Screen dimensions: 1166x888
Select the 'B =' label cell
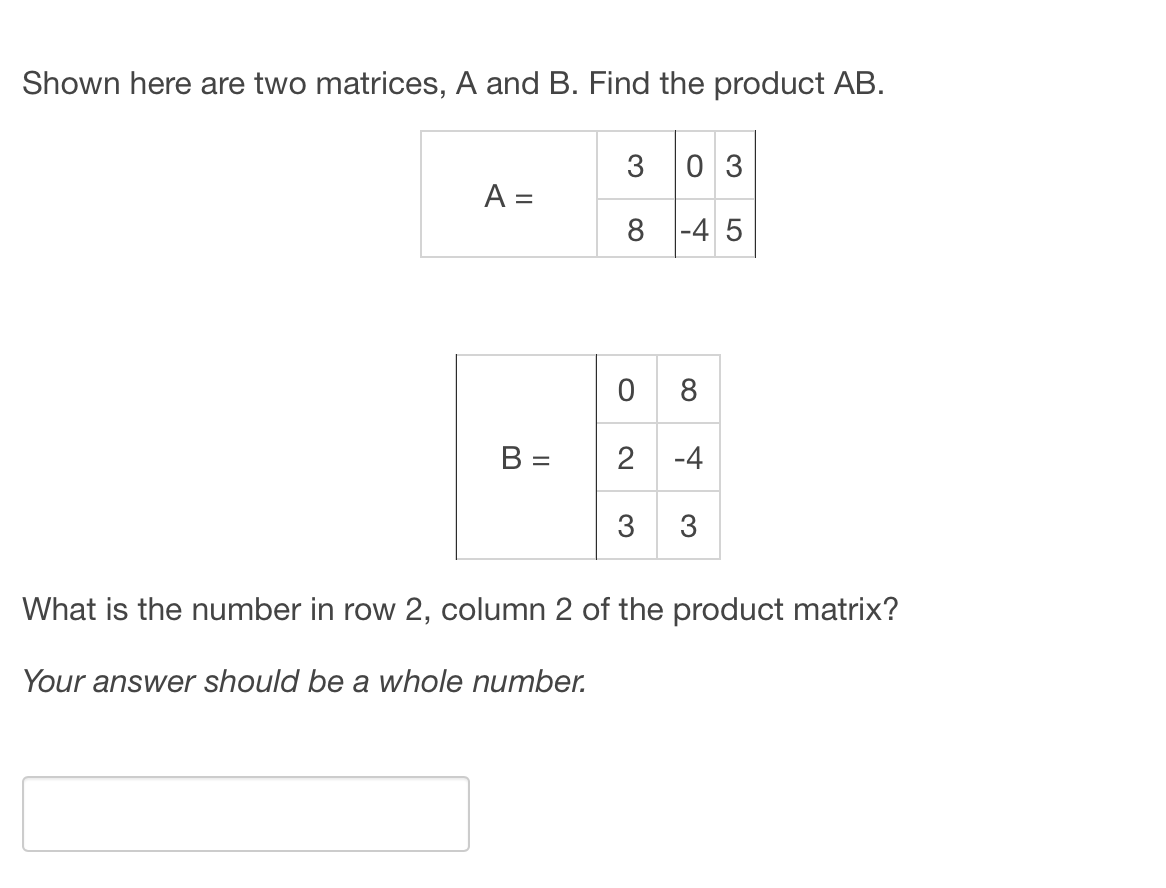tap(526, 457)
